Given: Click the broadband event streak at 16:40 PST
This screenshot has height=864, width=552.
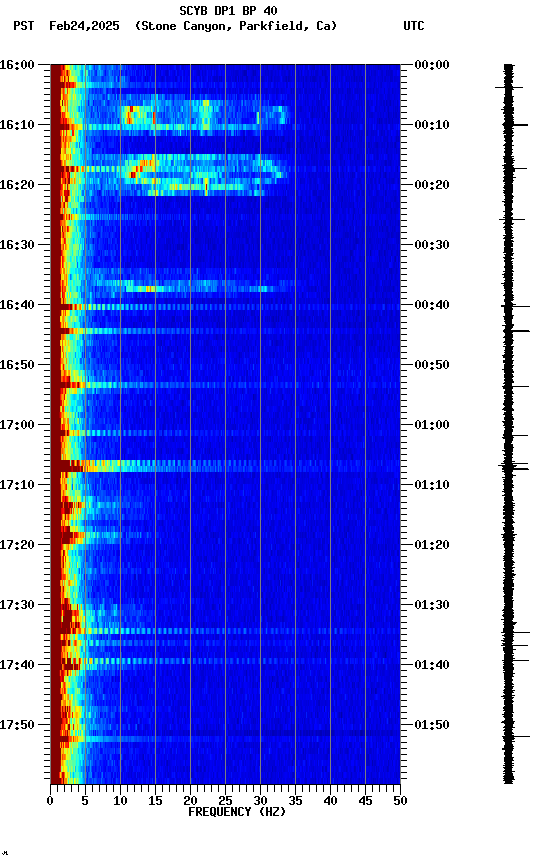Looking at the screenshot, I should coord(225,307).
